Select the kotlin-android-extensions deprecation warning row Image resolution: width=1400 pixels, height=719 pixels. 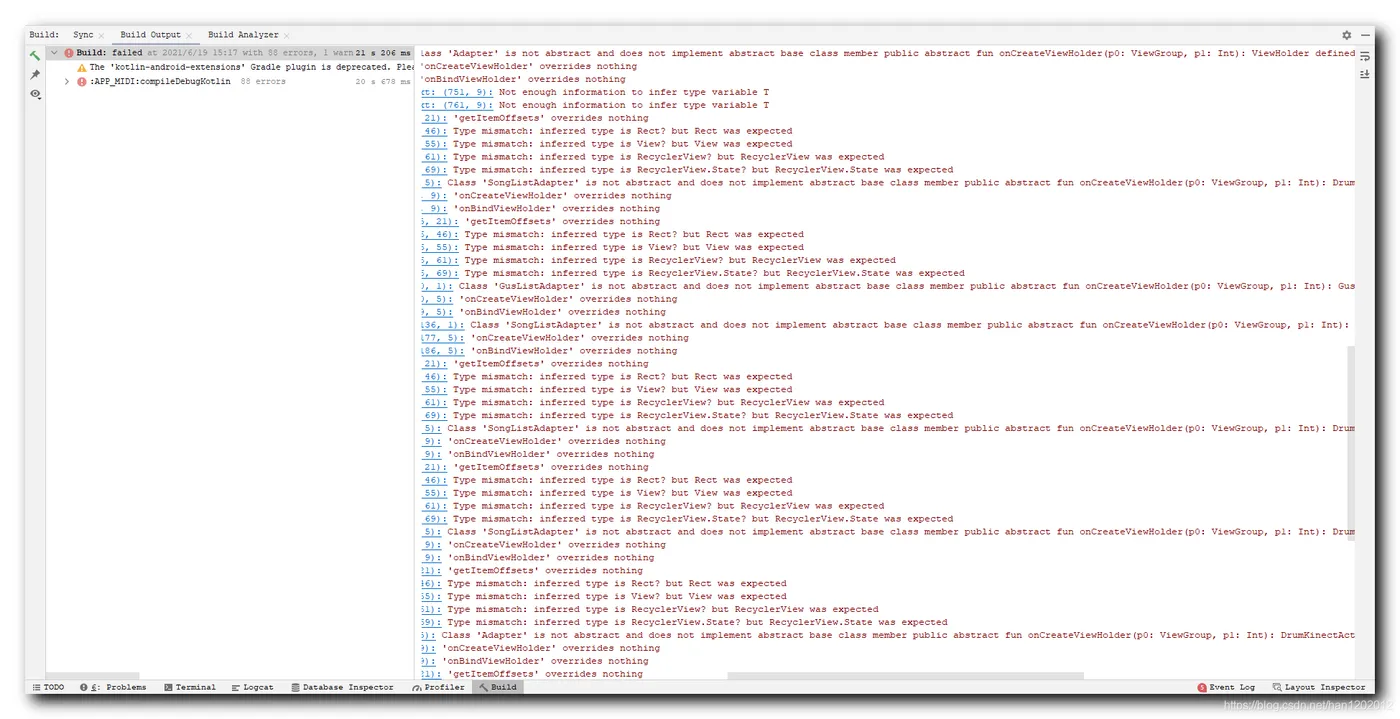(230, 67)
